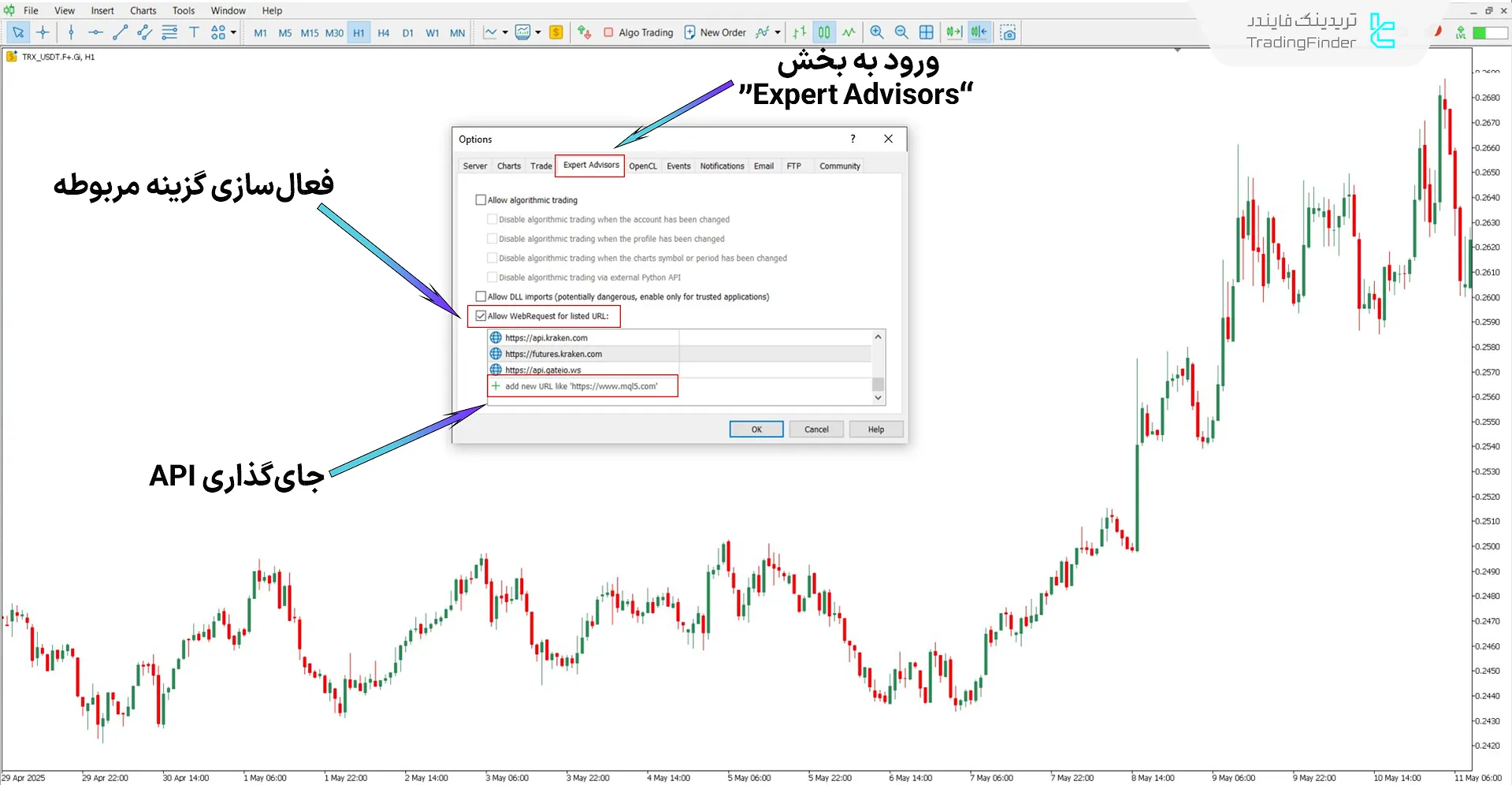Uncheck Allow WebRequest for listed URL
This screenshot has height=785, width=1512.
[x=481, y=316]
